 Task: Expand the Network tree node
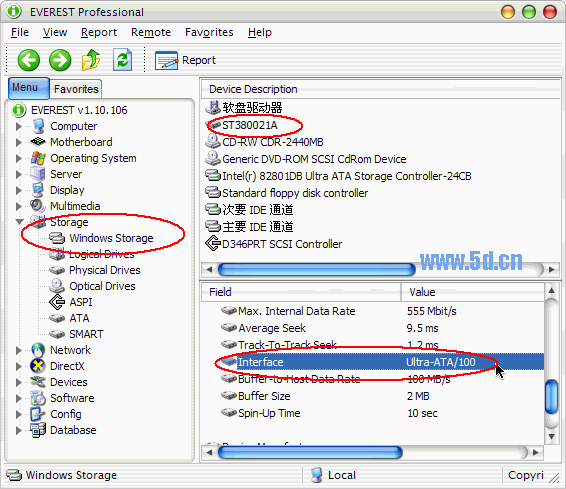pos(18,350)
